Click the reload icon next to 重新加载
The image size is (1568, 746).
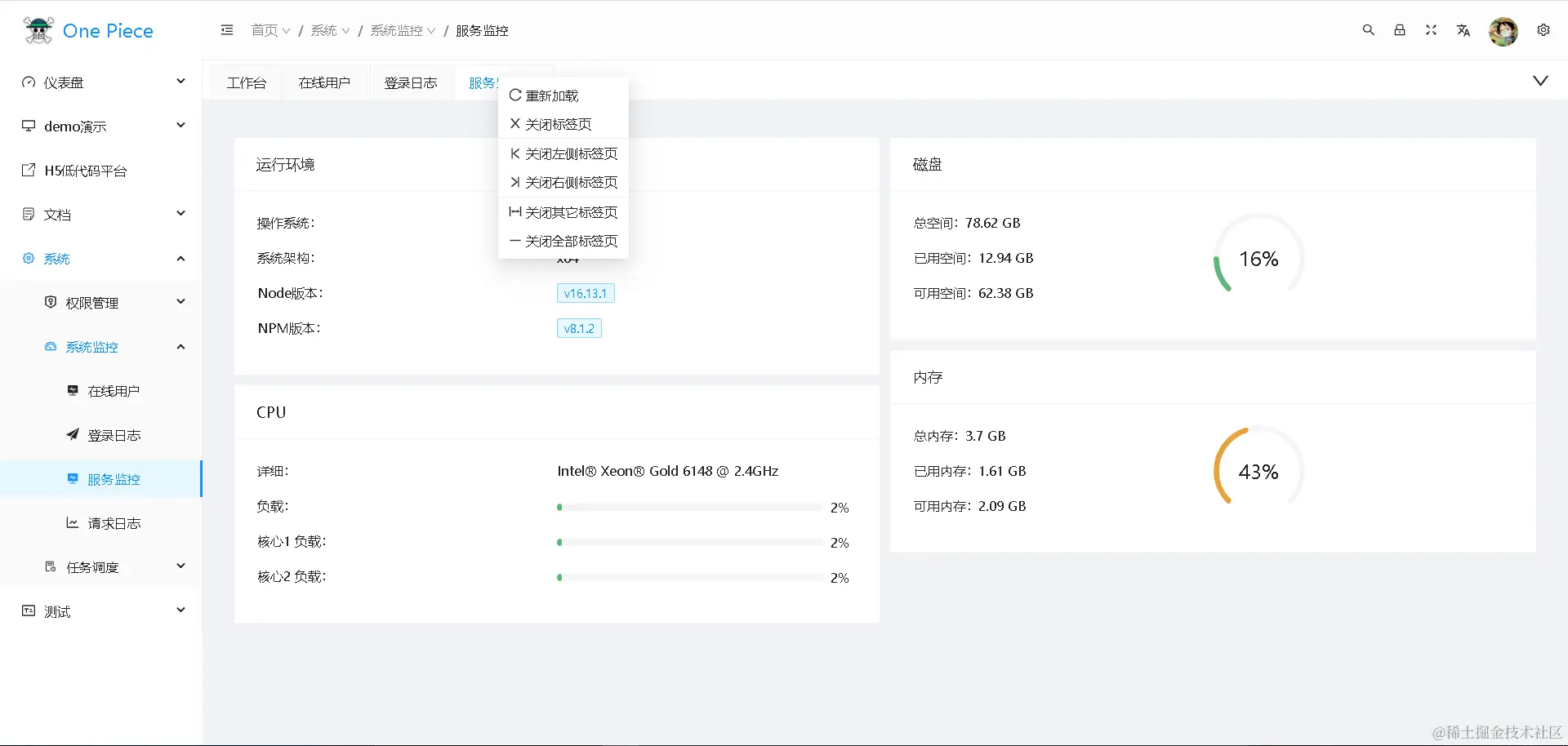click(x=515, y=95)
